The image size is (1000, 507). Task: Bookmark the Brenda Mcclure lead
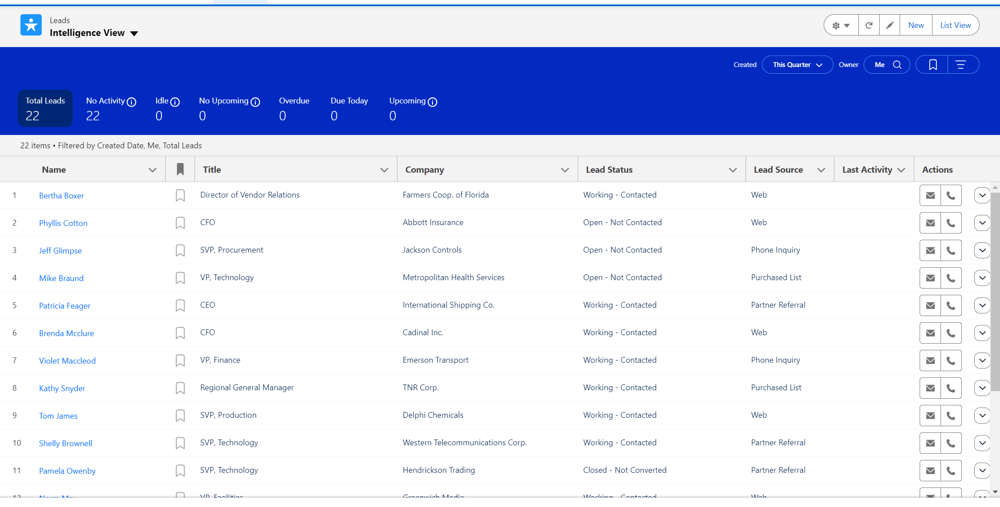click(x=180, y=333)
